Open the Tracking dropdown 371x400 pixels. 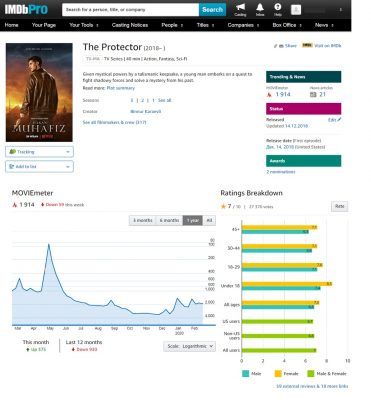tap(39, 152)
